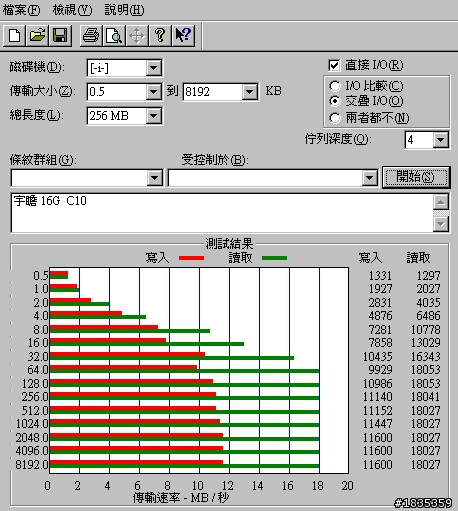Expand the 佇列深度(Q) dropdown
Image resolution: width=458 pixels, height=511 pixels.
440,140
